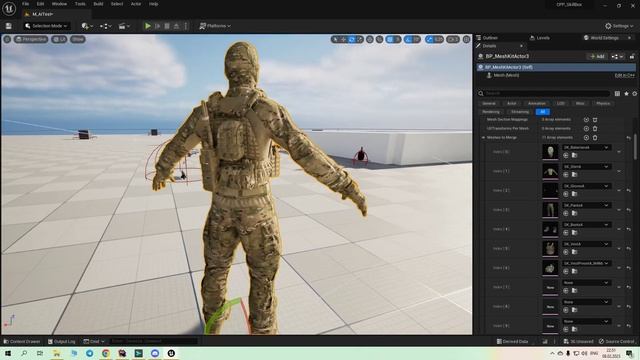
Task: Select the All filter button
Action: (x=542, y=112)
